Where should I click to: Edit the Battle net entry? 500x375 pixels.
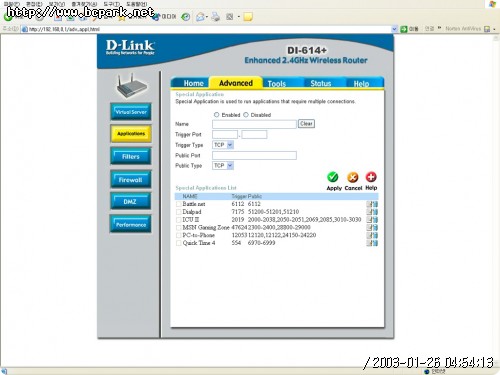(x=369, y=204)
